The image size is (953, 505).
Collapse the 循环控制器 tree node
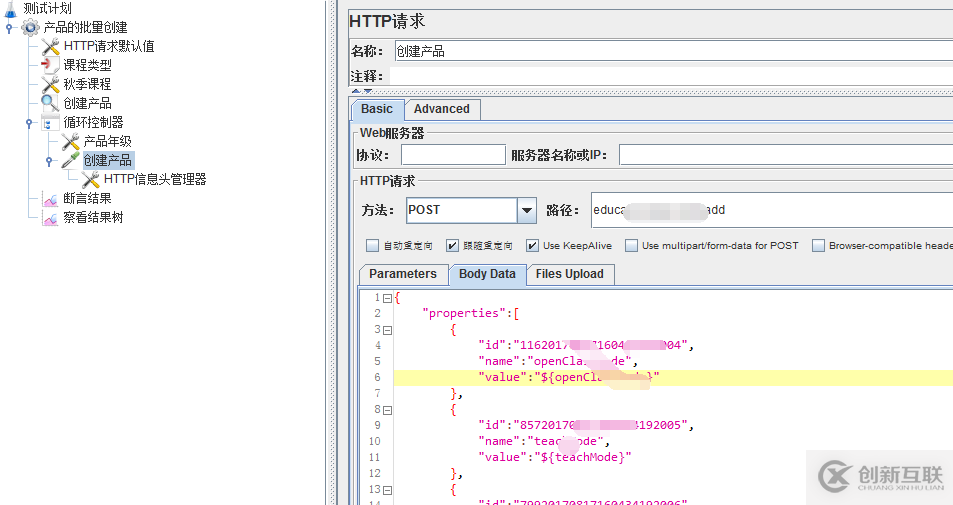coord(29,122)
